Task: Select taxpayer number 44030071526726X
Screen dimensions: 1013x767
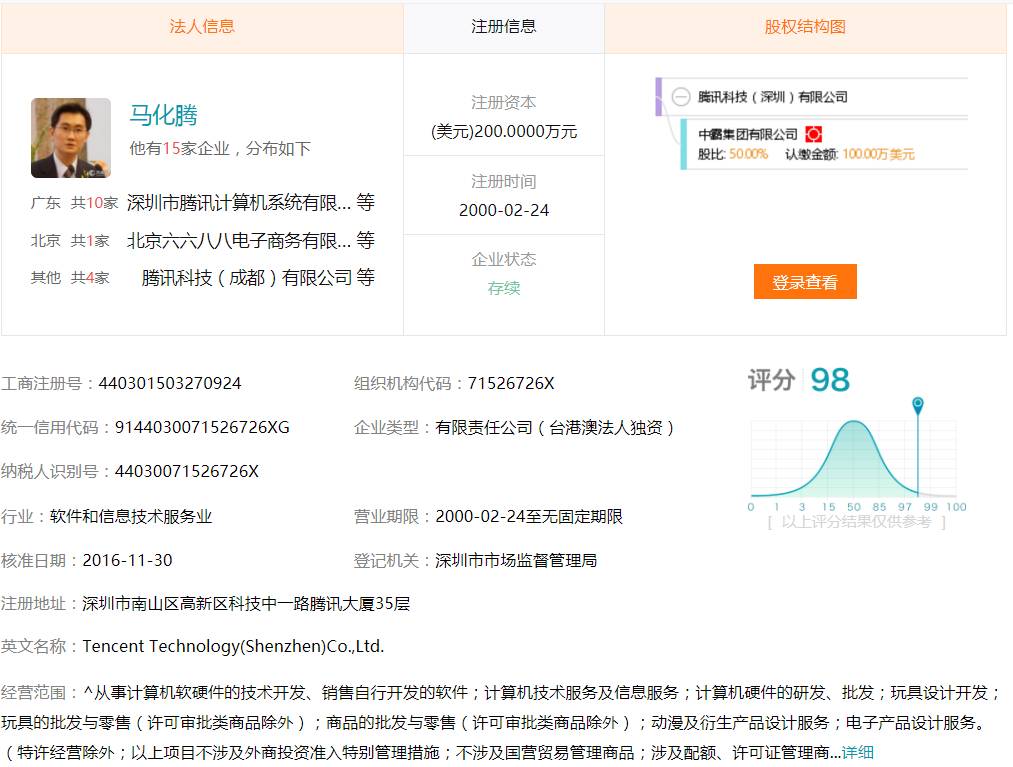Action: click(x=187, y=472)
